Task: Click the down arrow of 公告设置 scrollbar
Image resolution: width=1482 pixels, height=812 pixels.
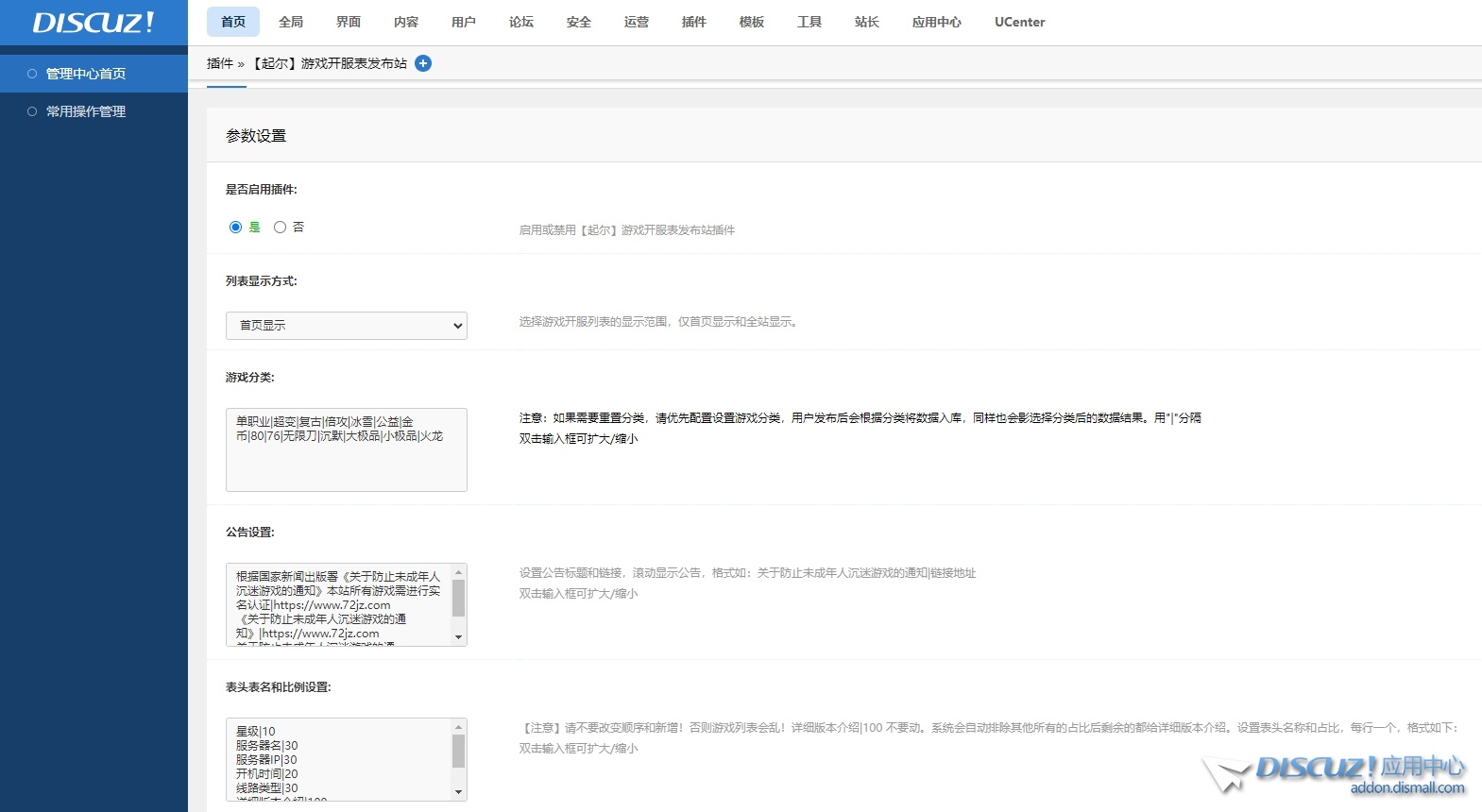Action: pyautogui.click(x=459, y=638)
